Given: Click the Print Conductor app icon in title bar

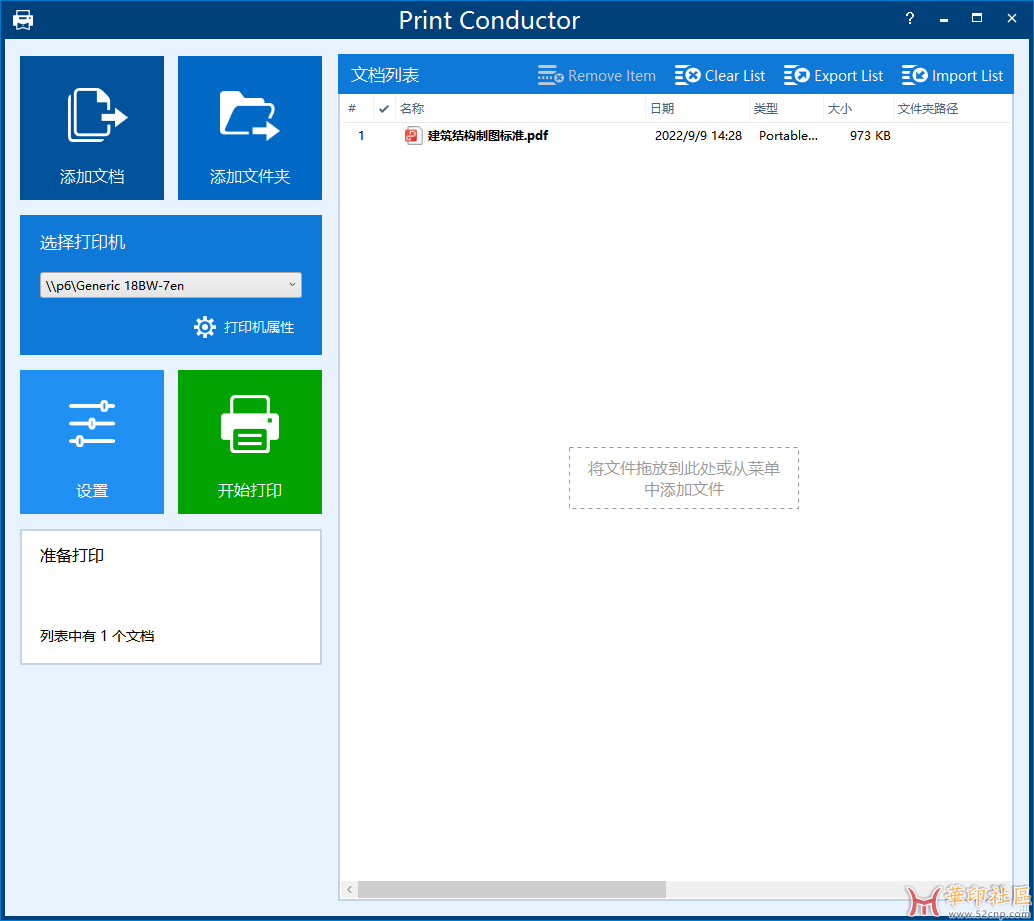Looking at the screenshot, I should click(x=23, y=20).
